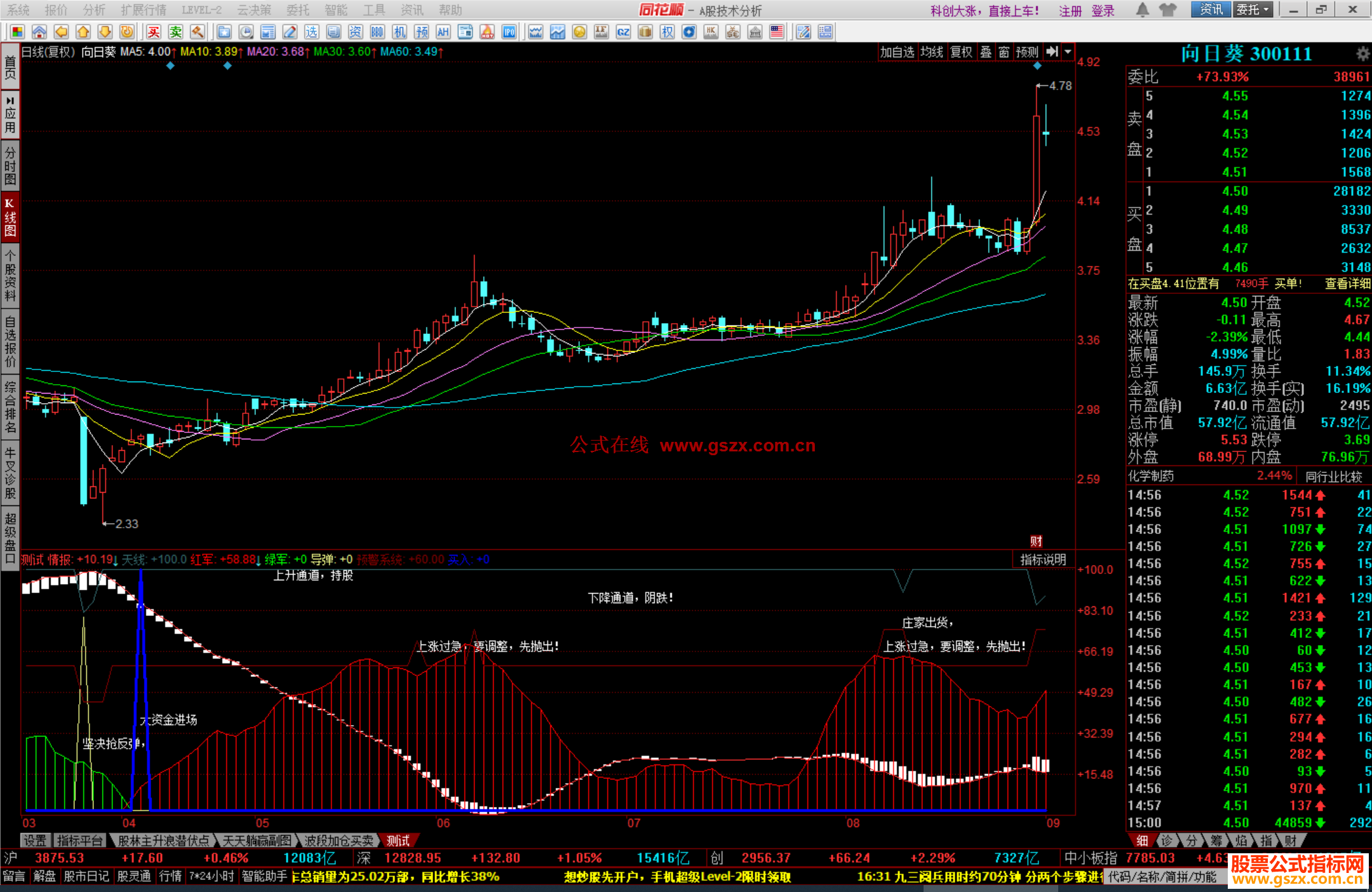Switch to 波段加仓买卖 indicator tab

point(338,841)
